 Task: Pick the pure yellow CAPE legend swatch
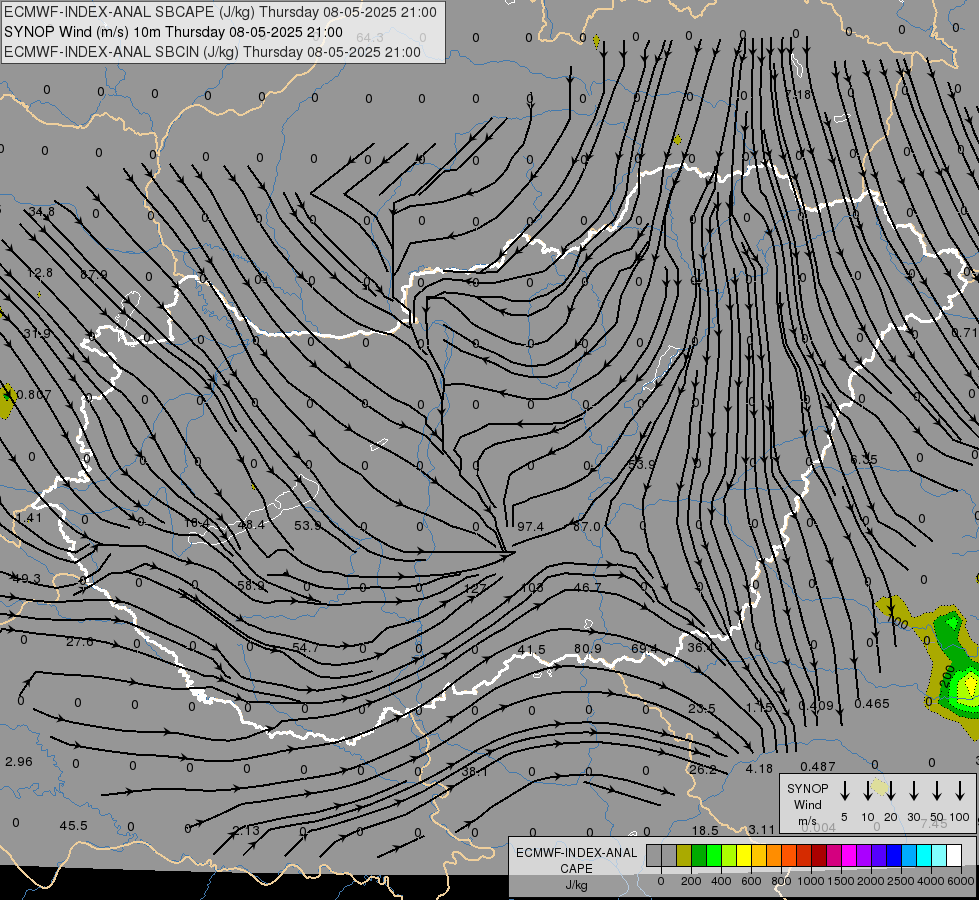pos(744,856)
